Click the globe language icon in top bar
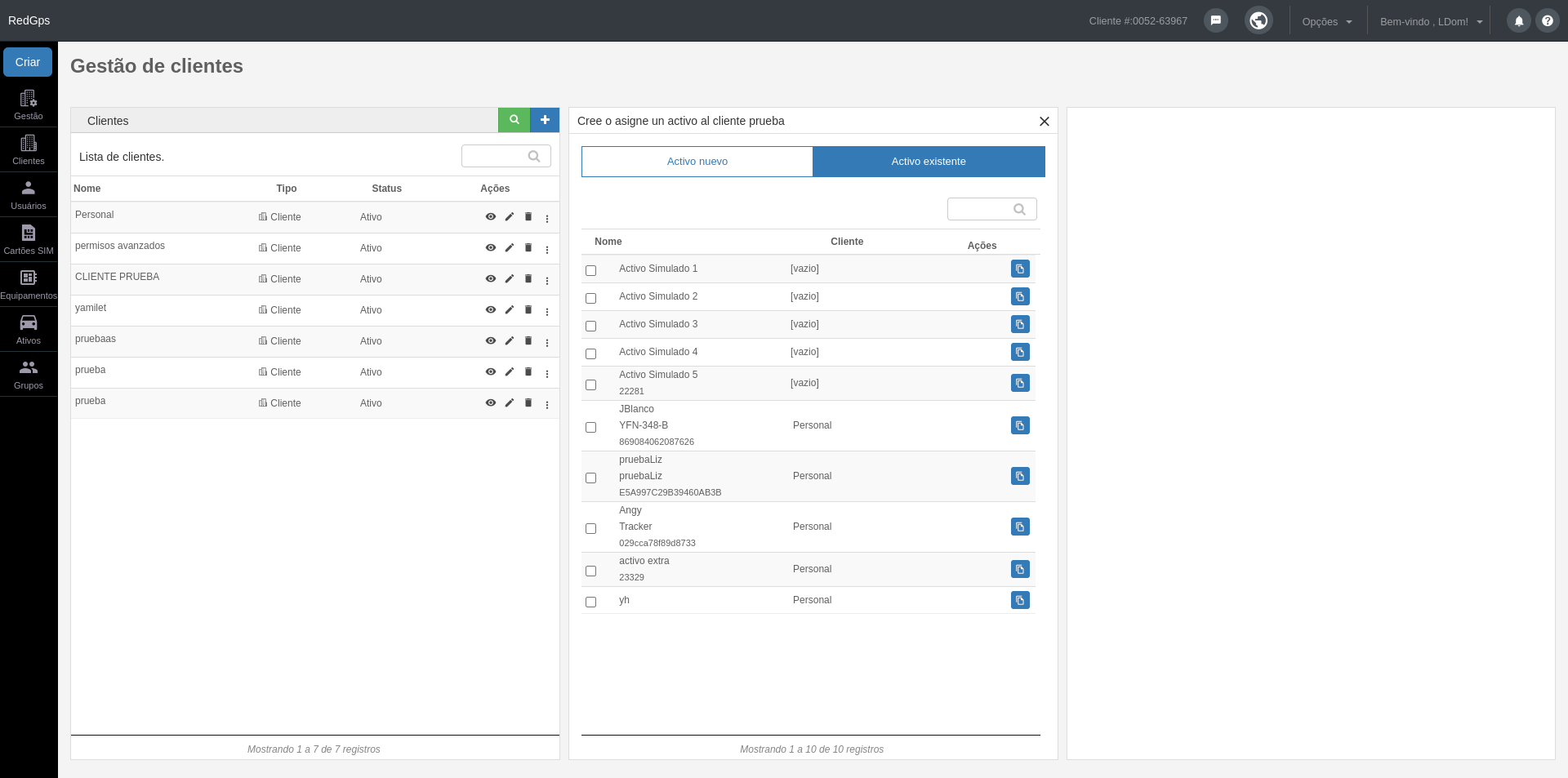 click(1258, 20)
